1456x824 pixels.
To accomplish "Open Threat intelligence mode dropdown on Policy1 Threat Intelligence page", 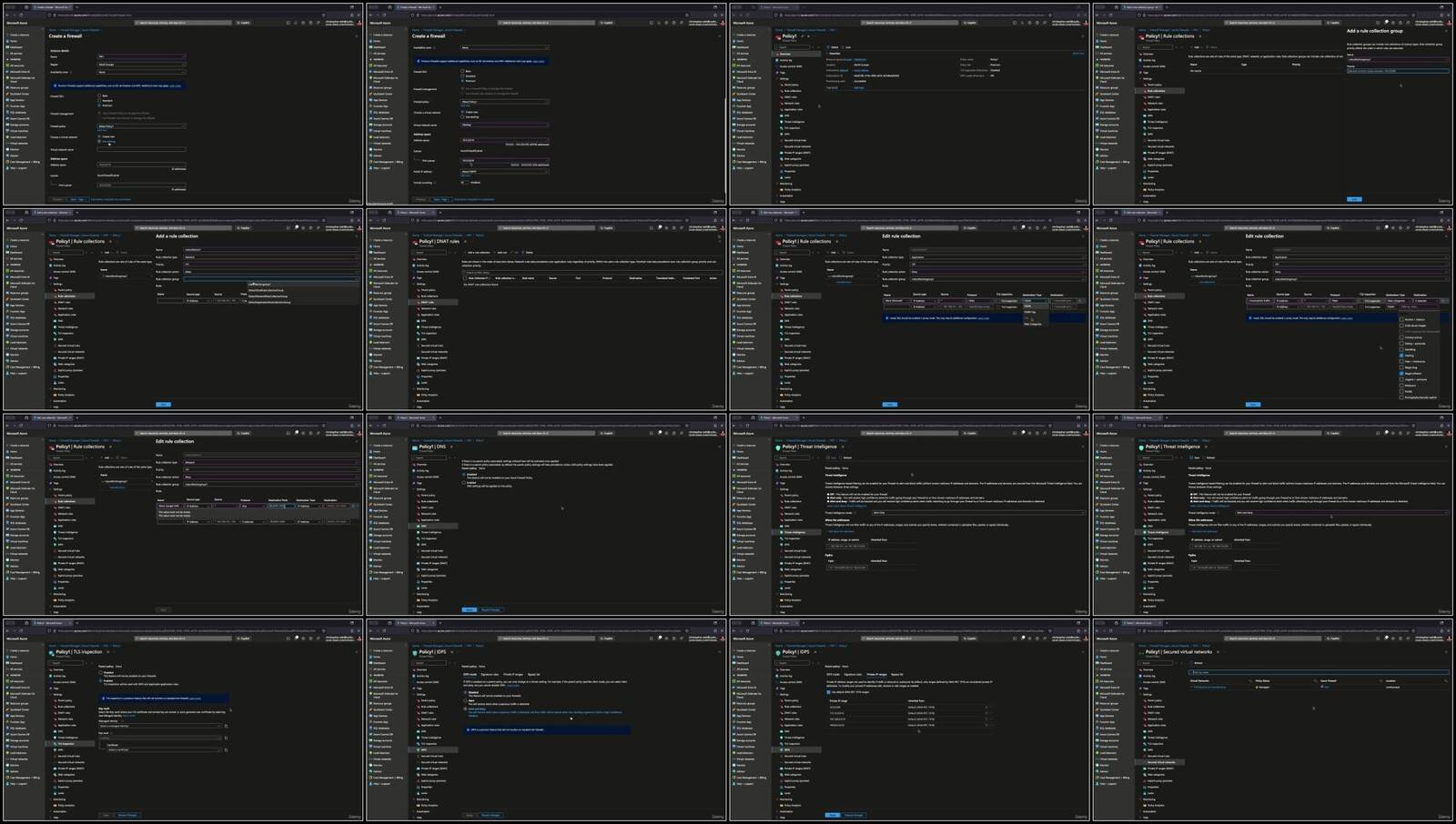I will tap(978, 513).
